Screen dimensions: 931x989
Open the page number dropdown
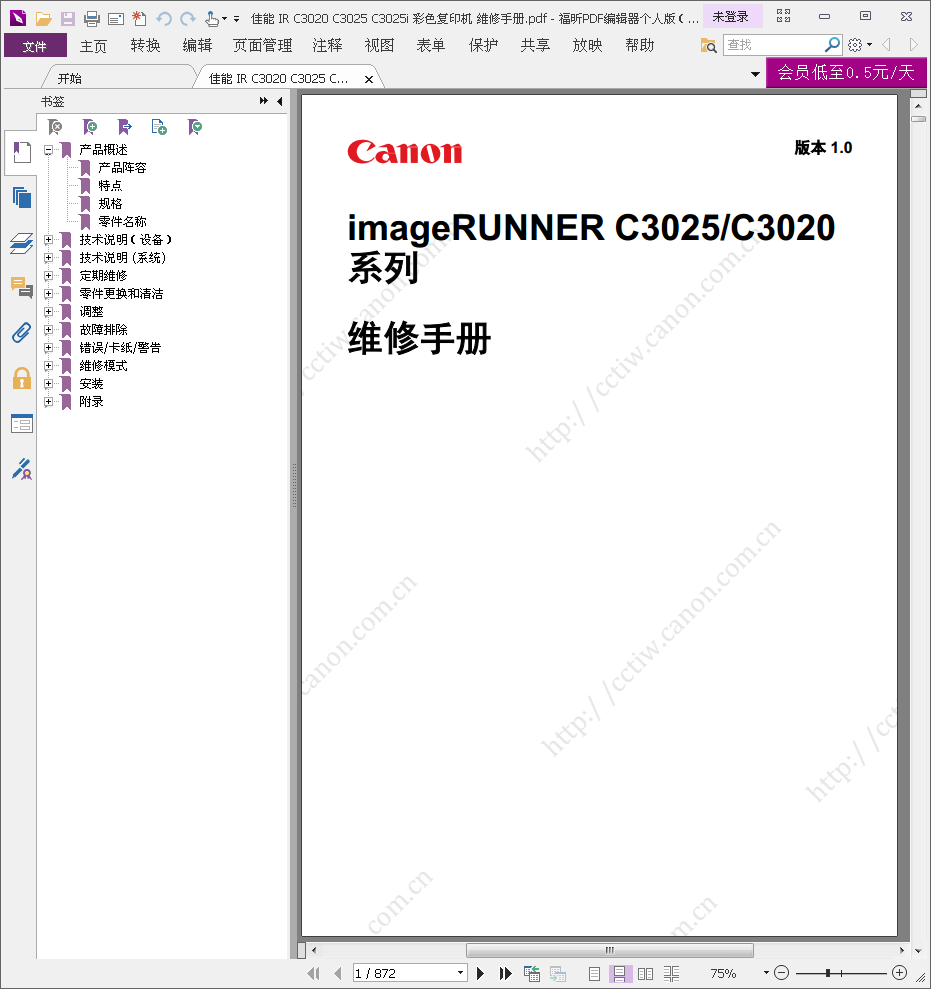coord(460,973)
